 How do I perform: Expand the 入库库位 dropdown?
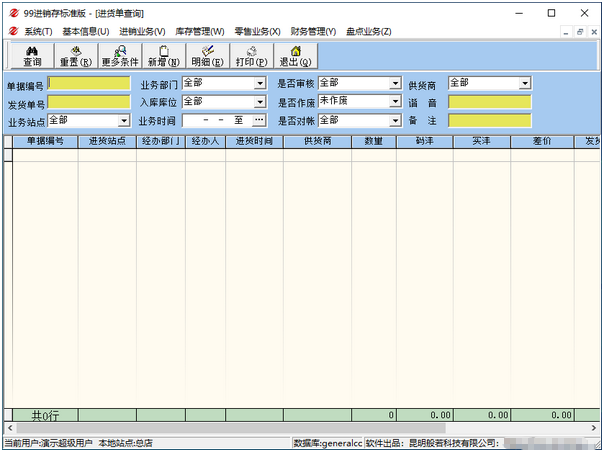260,102
